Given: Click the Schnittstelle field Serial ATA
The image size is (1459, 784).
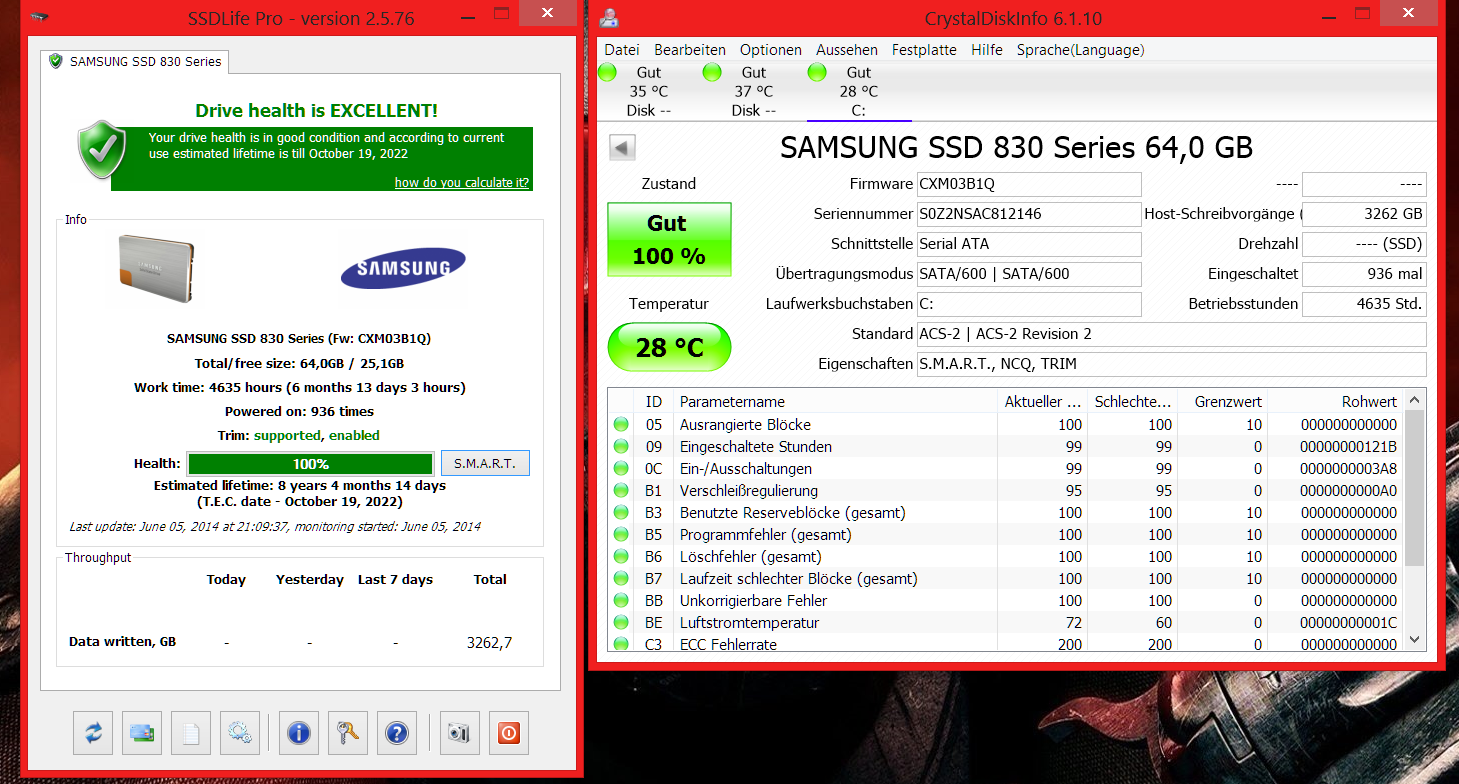Looking at the screenshot, I should 1028,244.
